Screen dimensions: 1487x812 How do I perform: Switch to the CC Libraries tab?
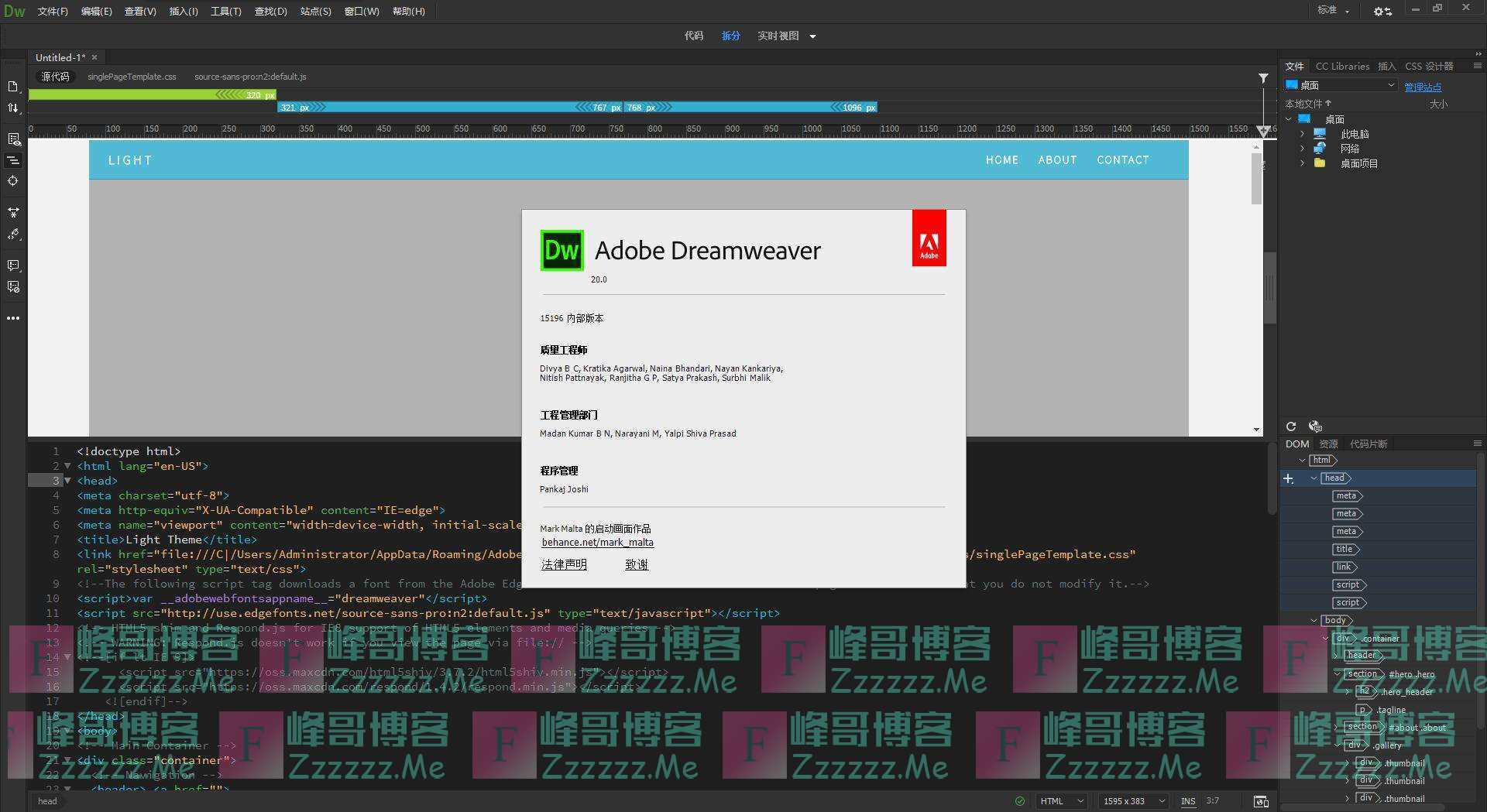pos(1342,67)
